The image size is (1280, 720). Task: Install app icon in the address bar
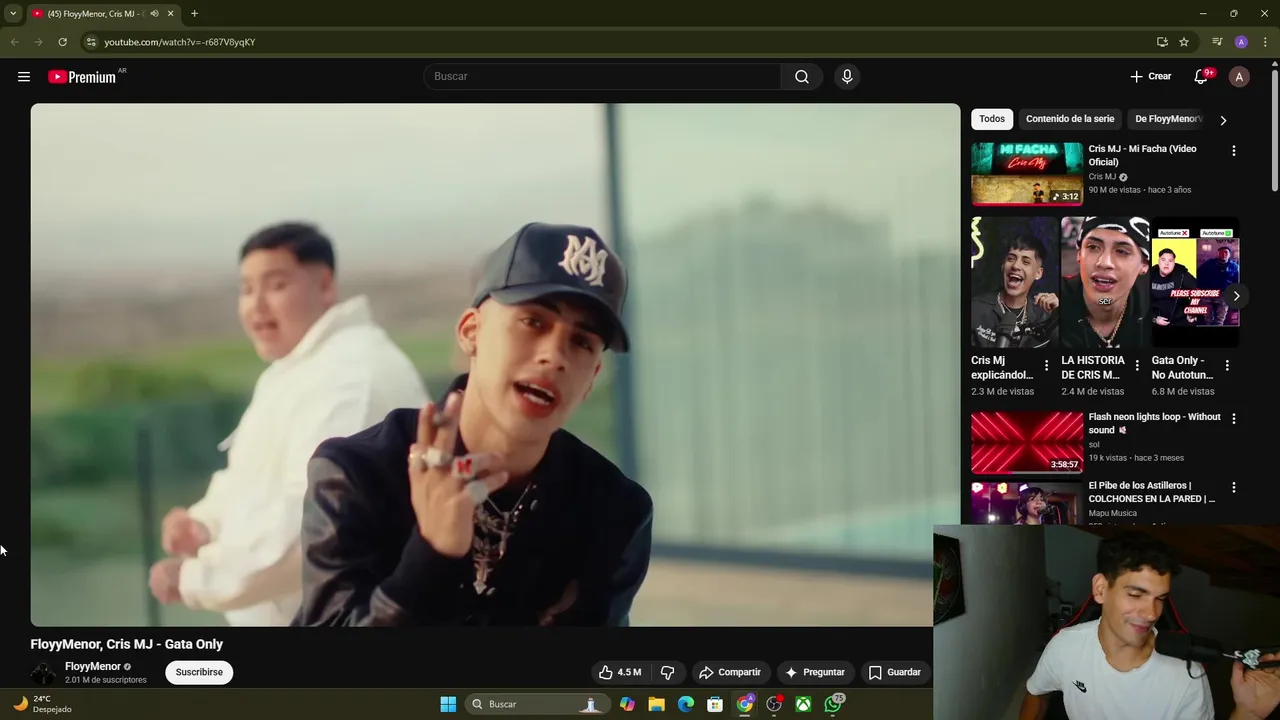[x=1162, y=42]
